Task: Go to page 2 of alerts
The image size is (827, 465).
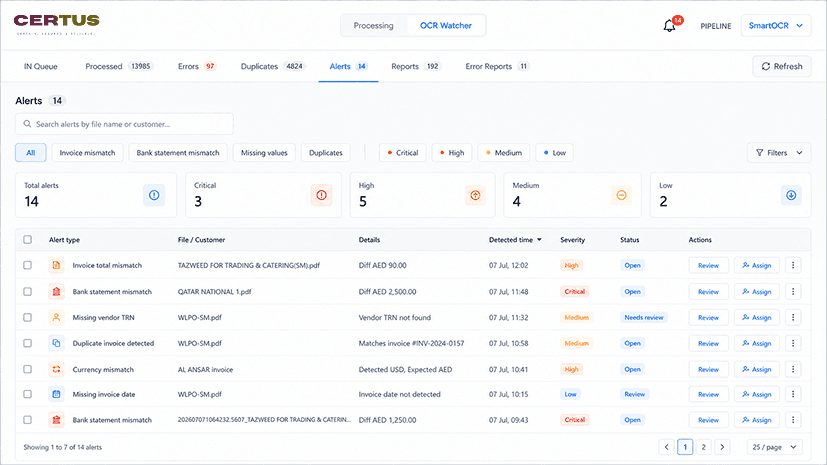Action: point(704,447)
